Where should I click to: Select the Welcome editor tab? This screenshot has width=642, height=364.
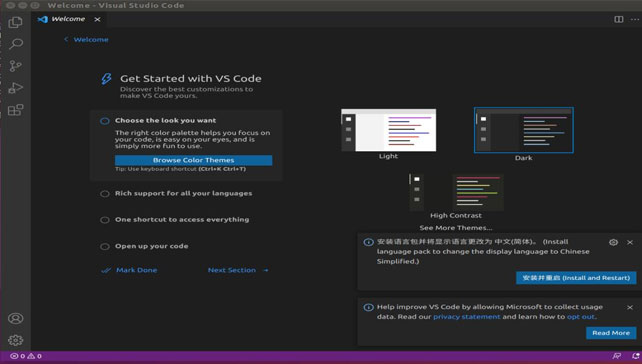[68, 19]
